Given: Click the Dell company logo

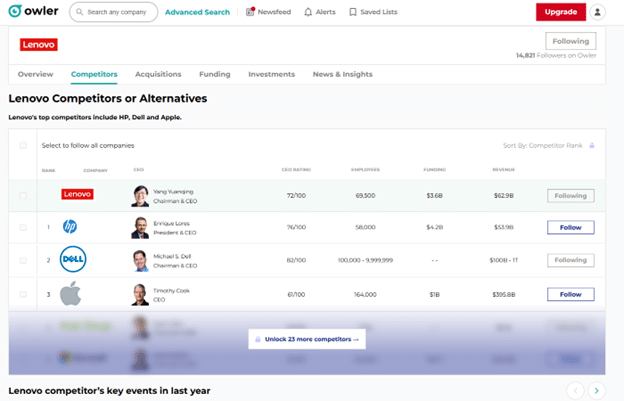Looking at the screenshot, I should click(71, 260).
